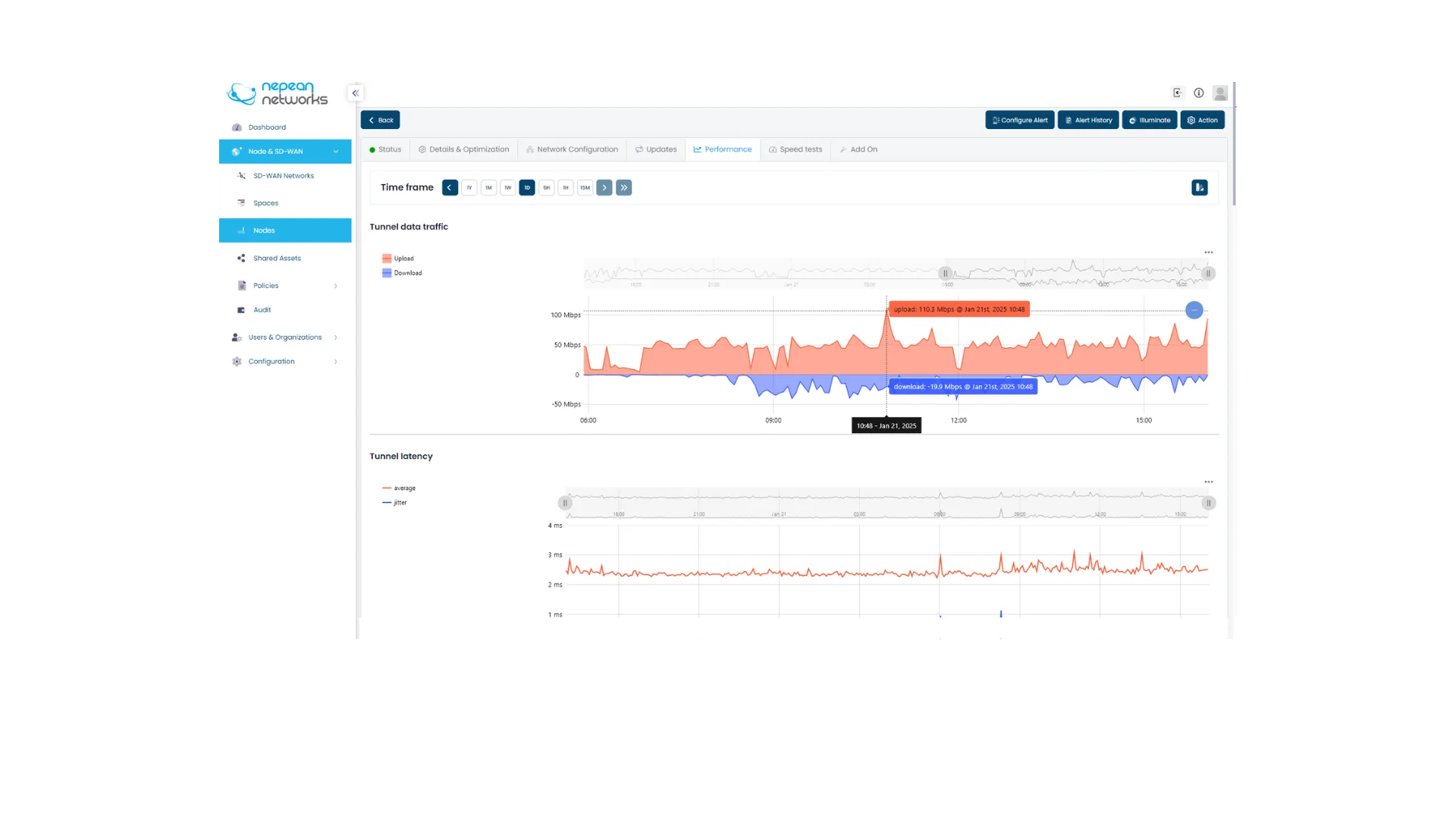Image resolution: width=1456 pixels, height=819 pixels.
Task: Click the traffic chart left range slider handle
Action: tap(945, 273)
